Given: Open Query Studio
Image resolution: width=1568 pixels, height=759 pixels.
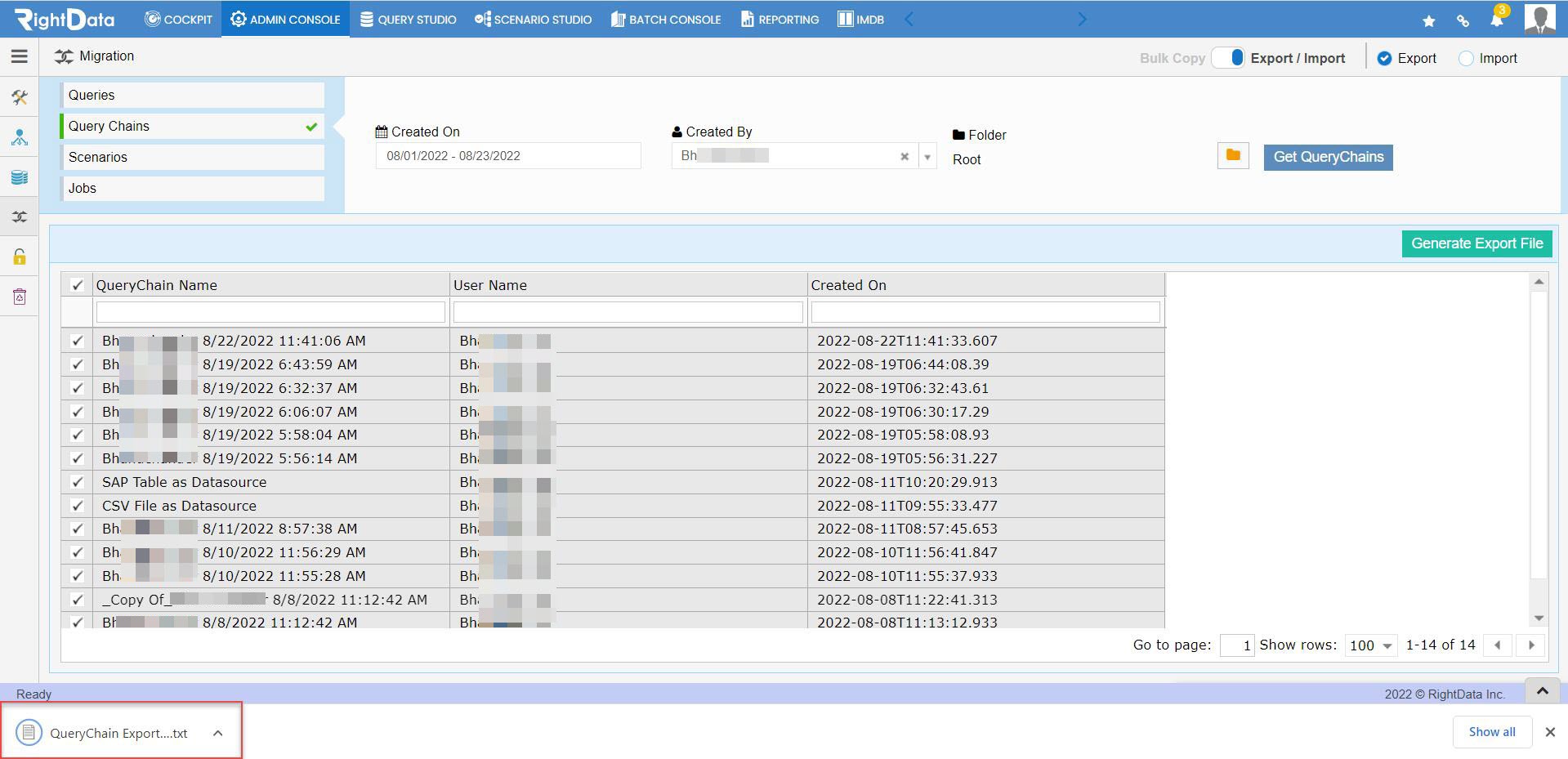Looking at the screenshot, I should tap(407, 19).
